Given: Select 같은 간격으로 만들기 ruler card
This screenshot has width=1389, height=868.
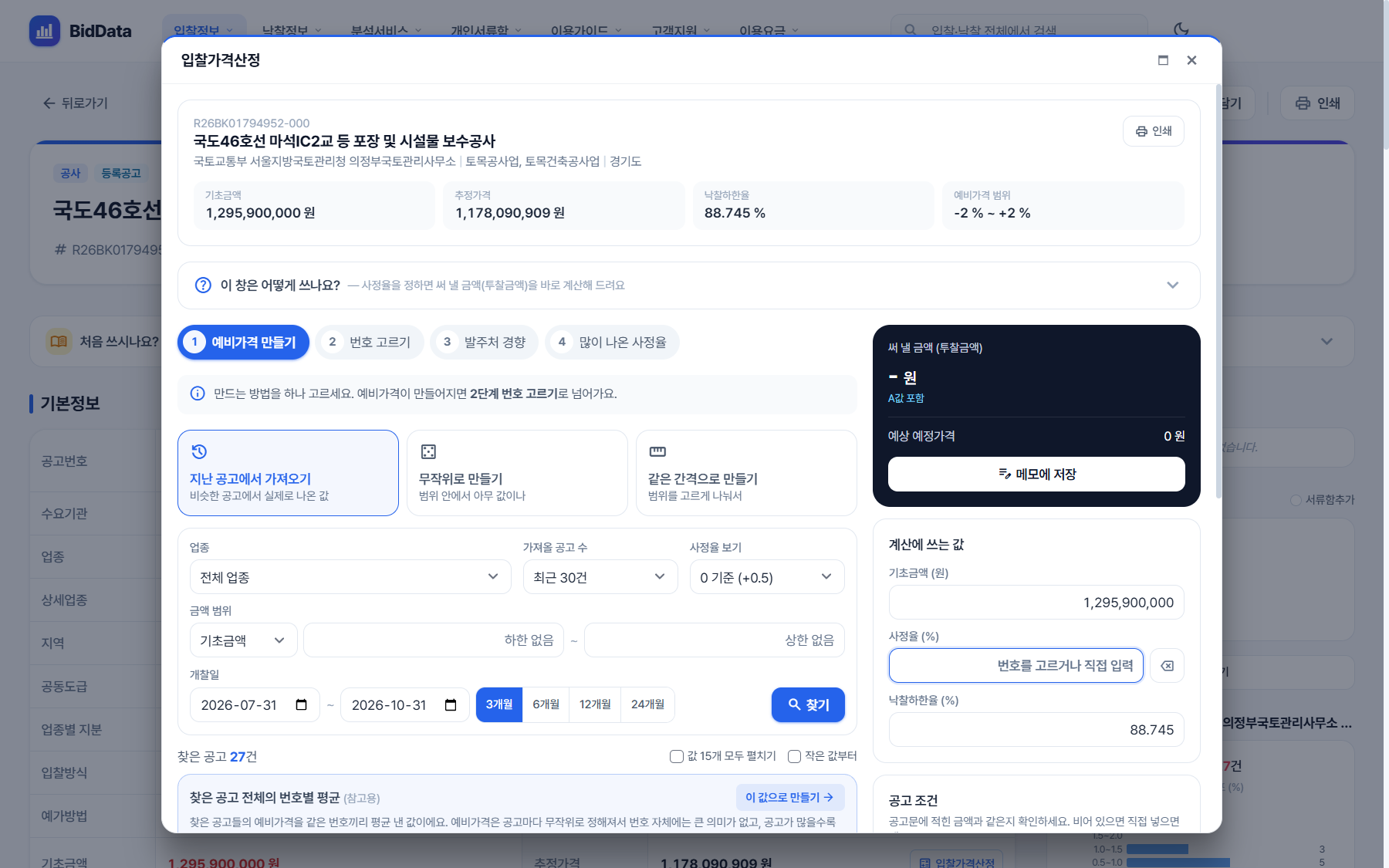Looking at the screenshot, I should [746, 473].
